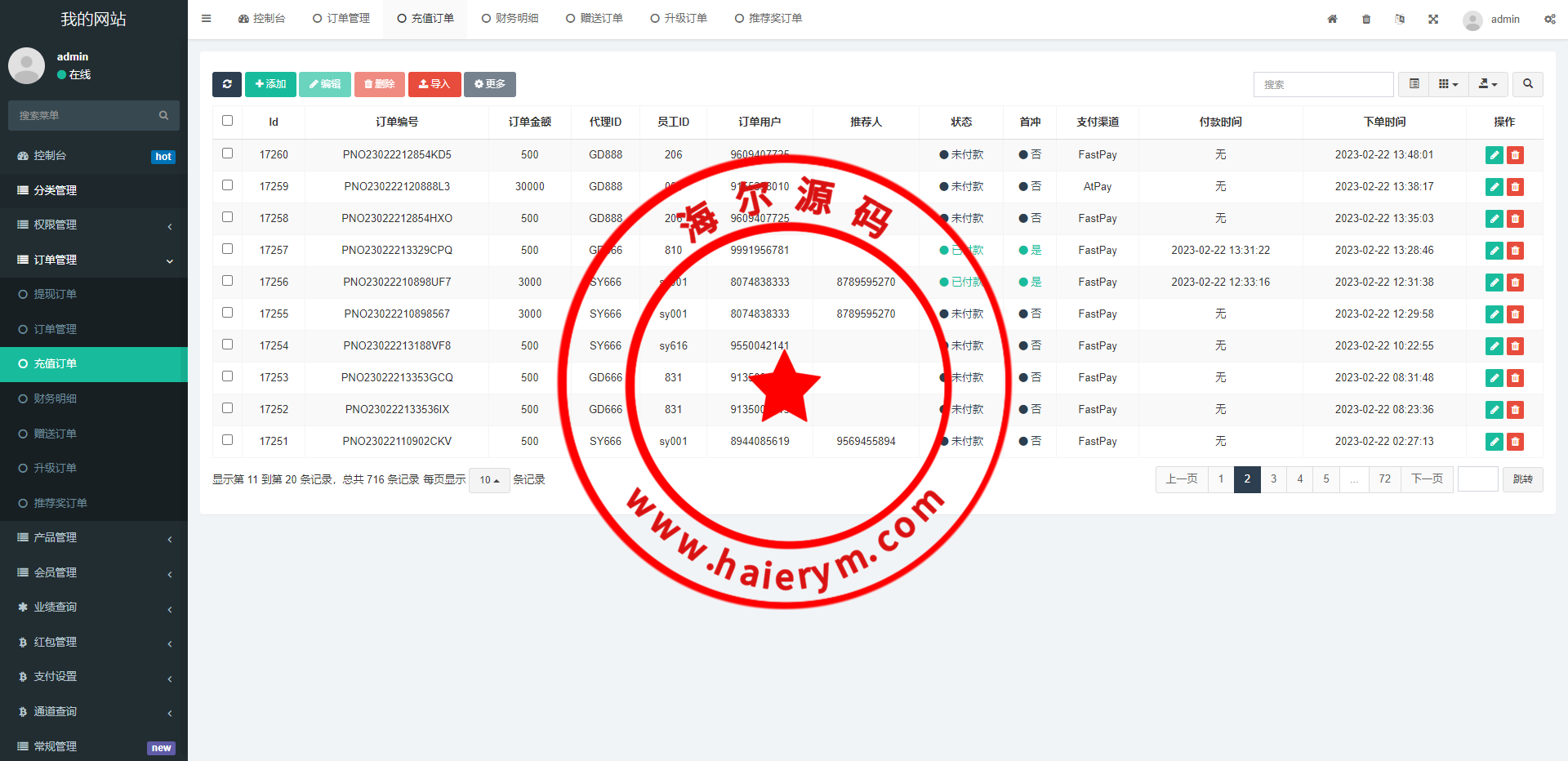Click the edit pencil for order 17260
The image size is (1568, 761).
point(1494,155)
